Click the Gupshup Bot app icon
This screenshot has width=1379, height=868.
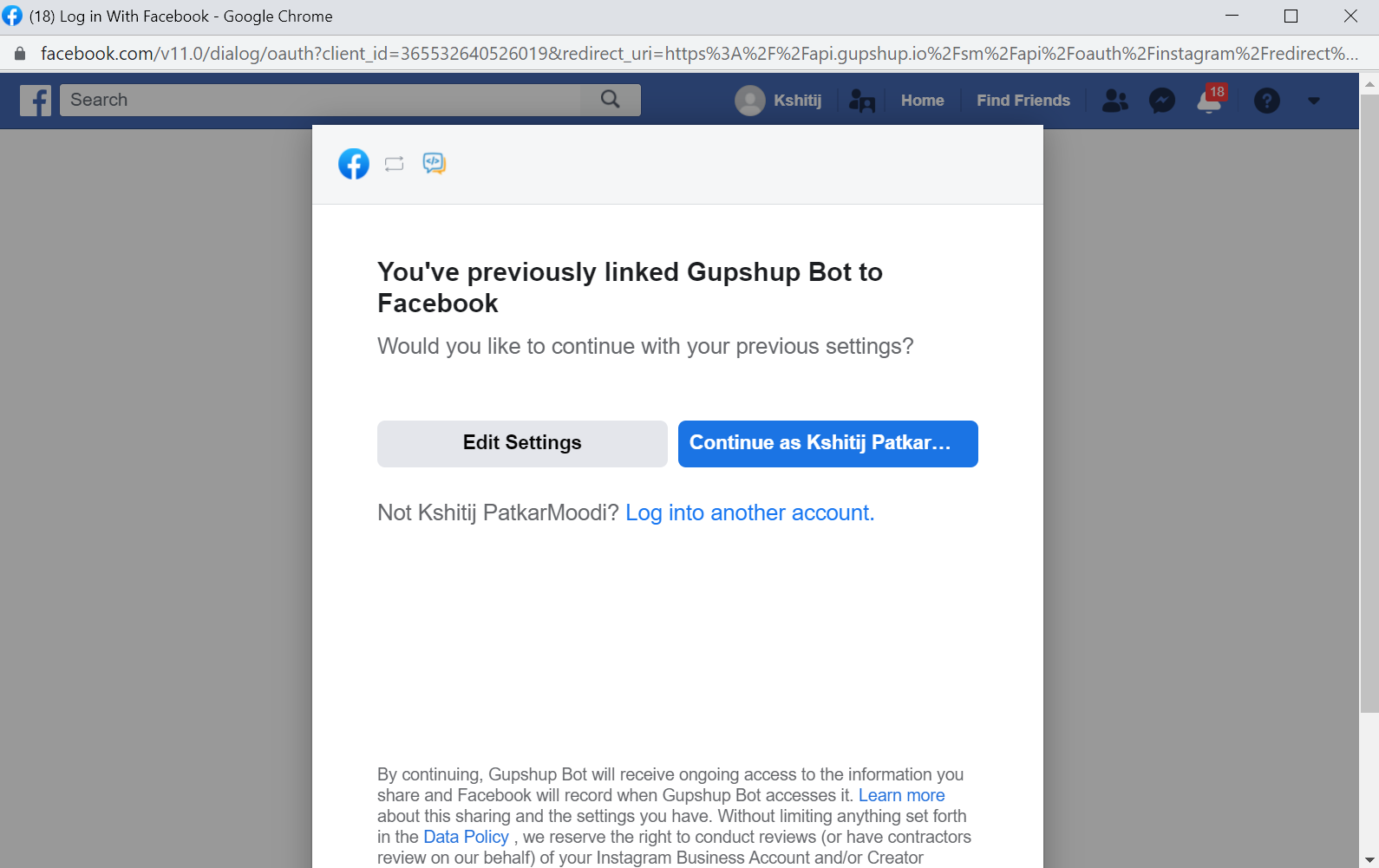pyautogui.click(x=435, y=163)
